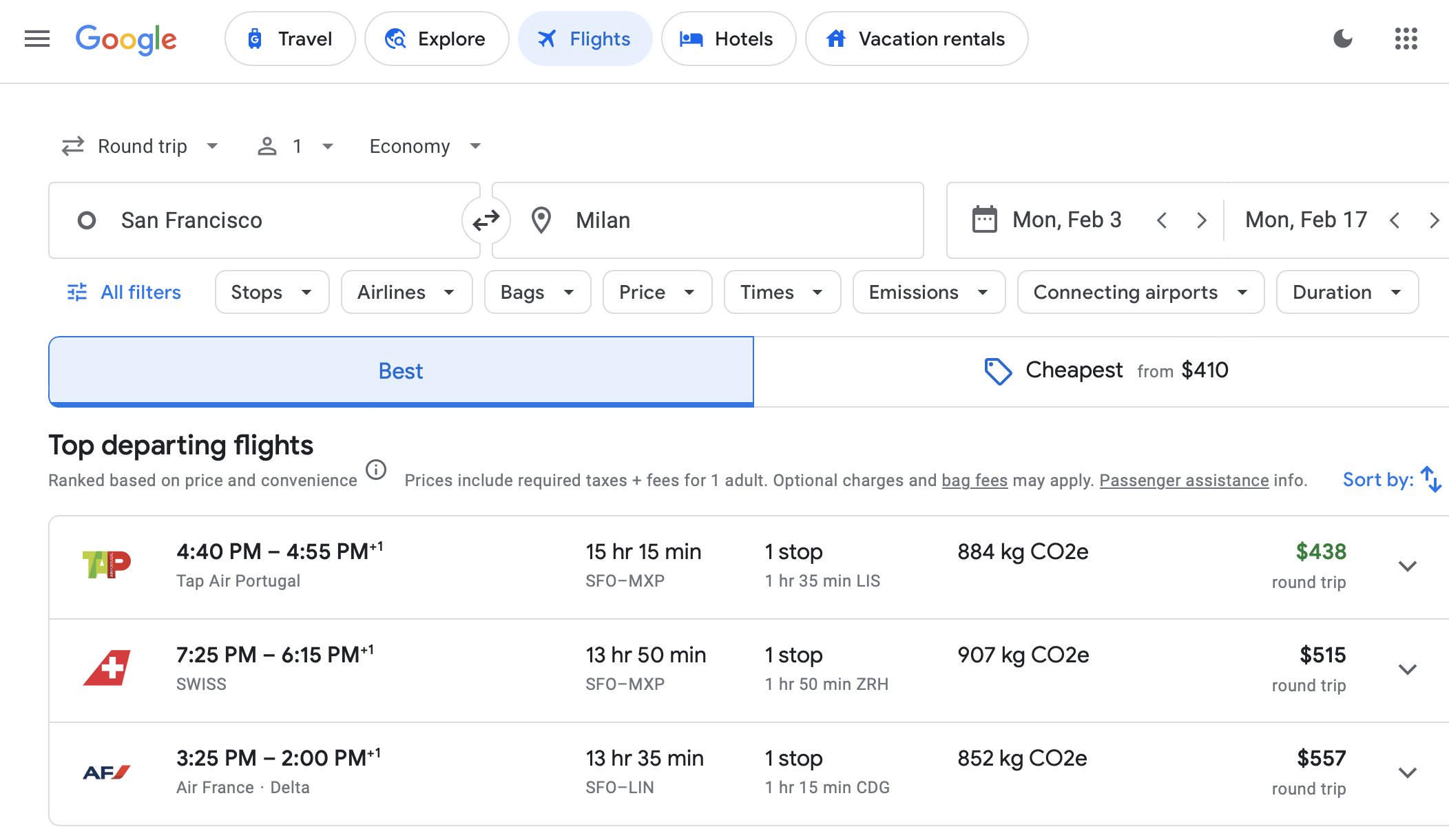Toggle dark mode moon icon
Screen dimensions: 1449x840
[1343, 39]
